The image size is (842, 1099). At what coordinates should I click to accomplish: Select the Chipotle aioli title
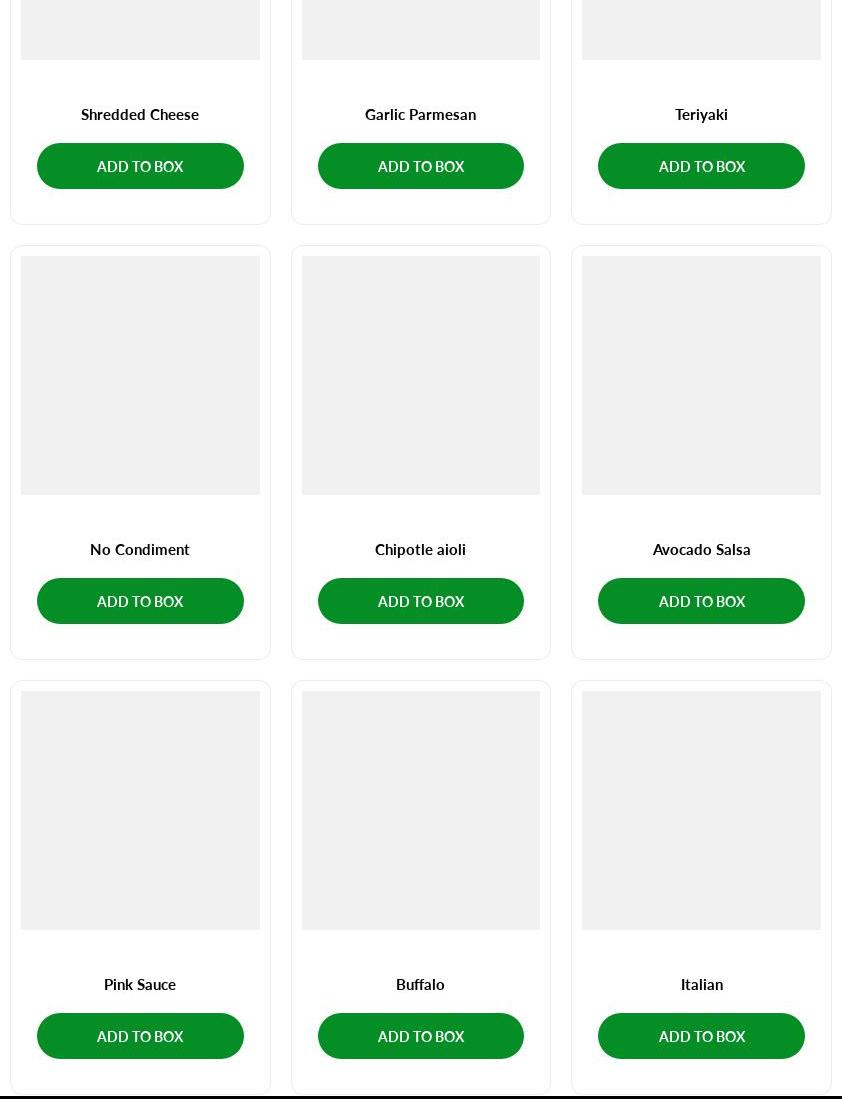click(x=421, y=550)
